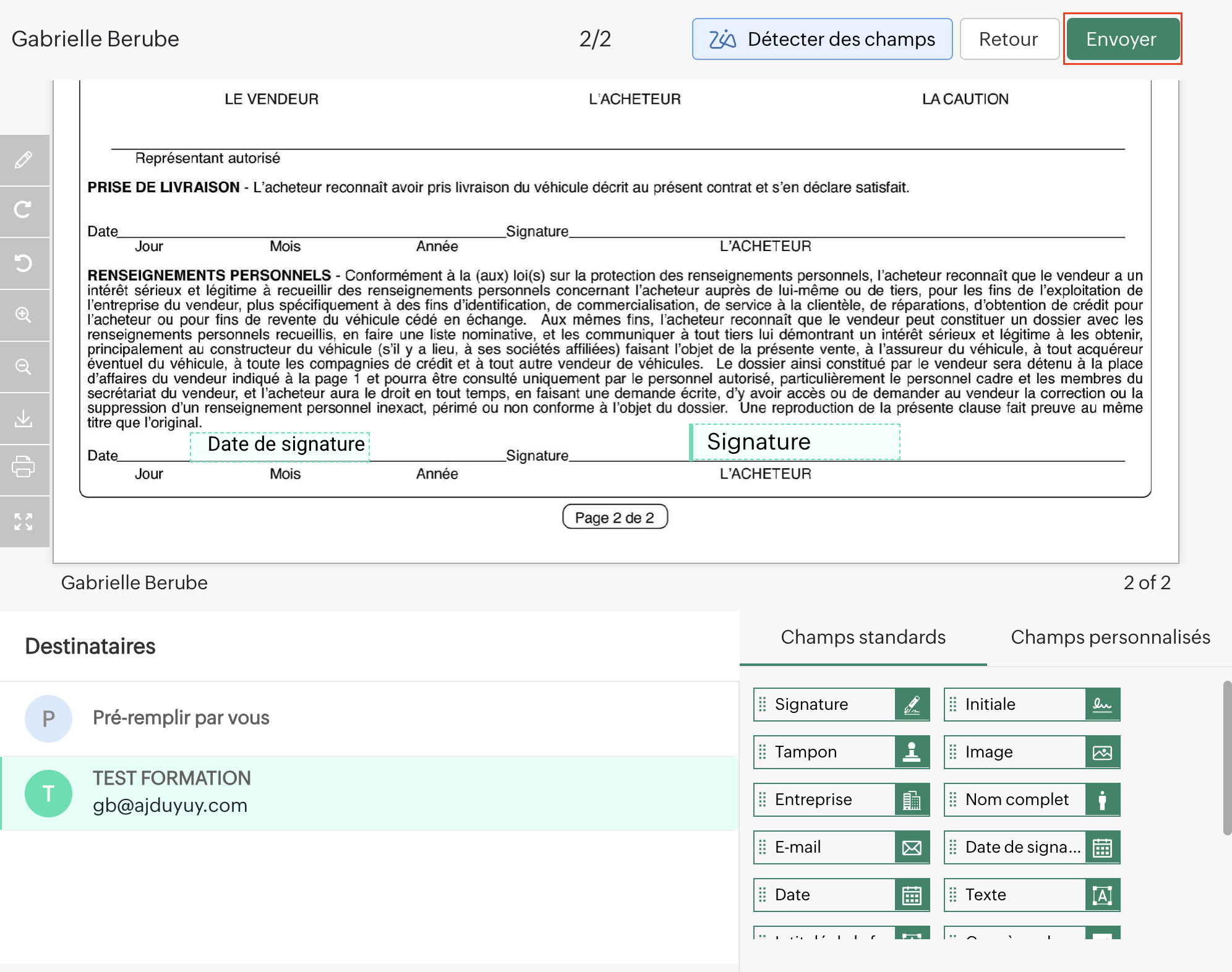
Task: Click the undo rotate icon
Action: click(x=24, y=263)
